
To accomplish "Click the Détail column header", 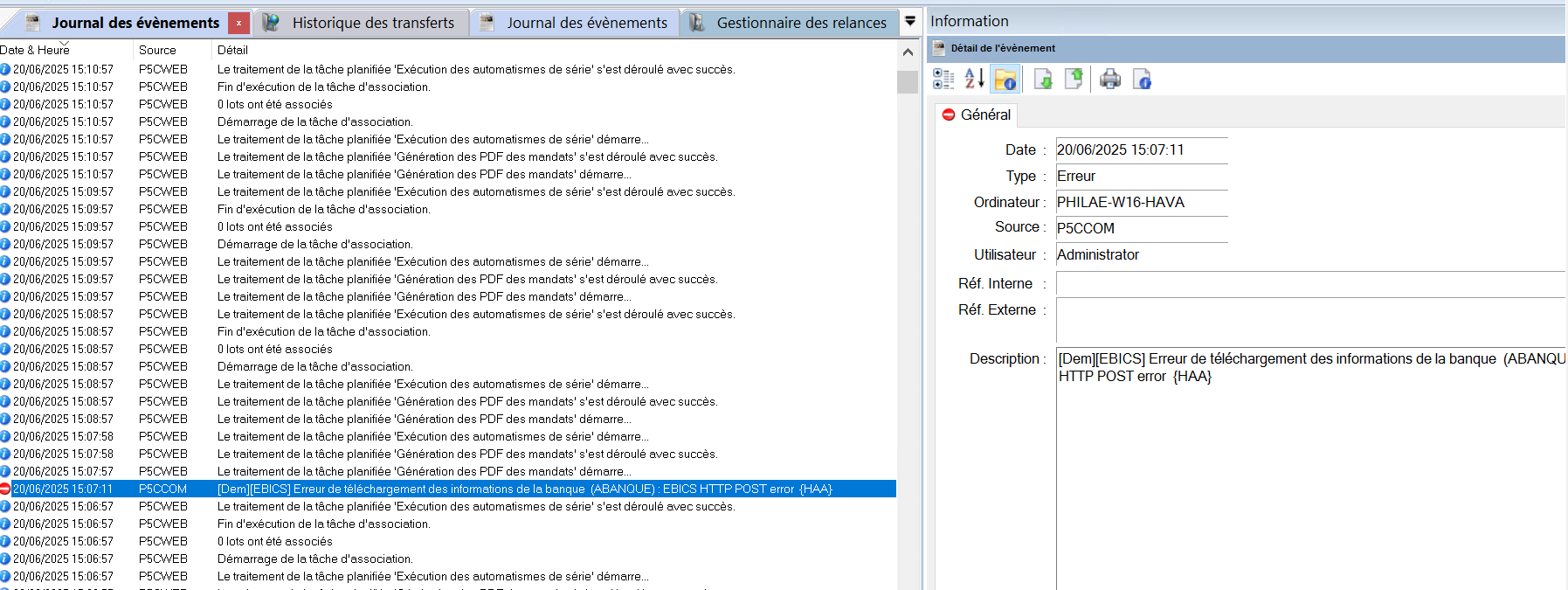I will tap(232, 50).
